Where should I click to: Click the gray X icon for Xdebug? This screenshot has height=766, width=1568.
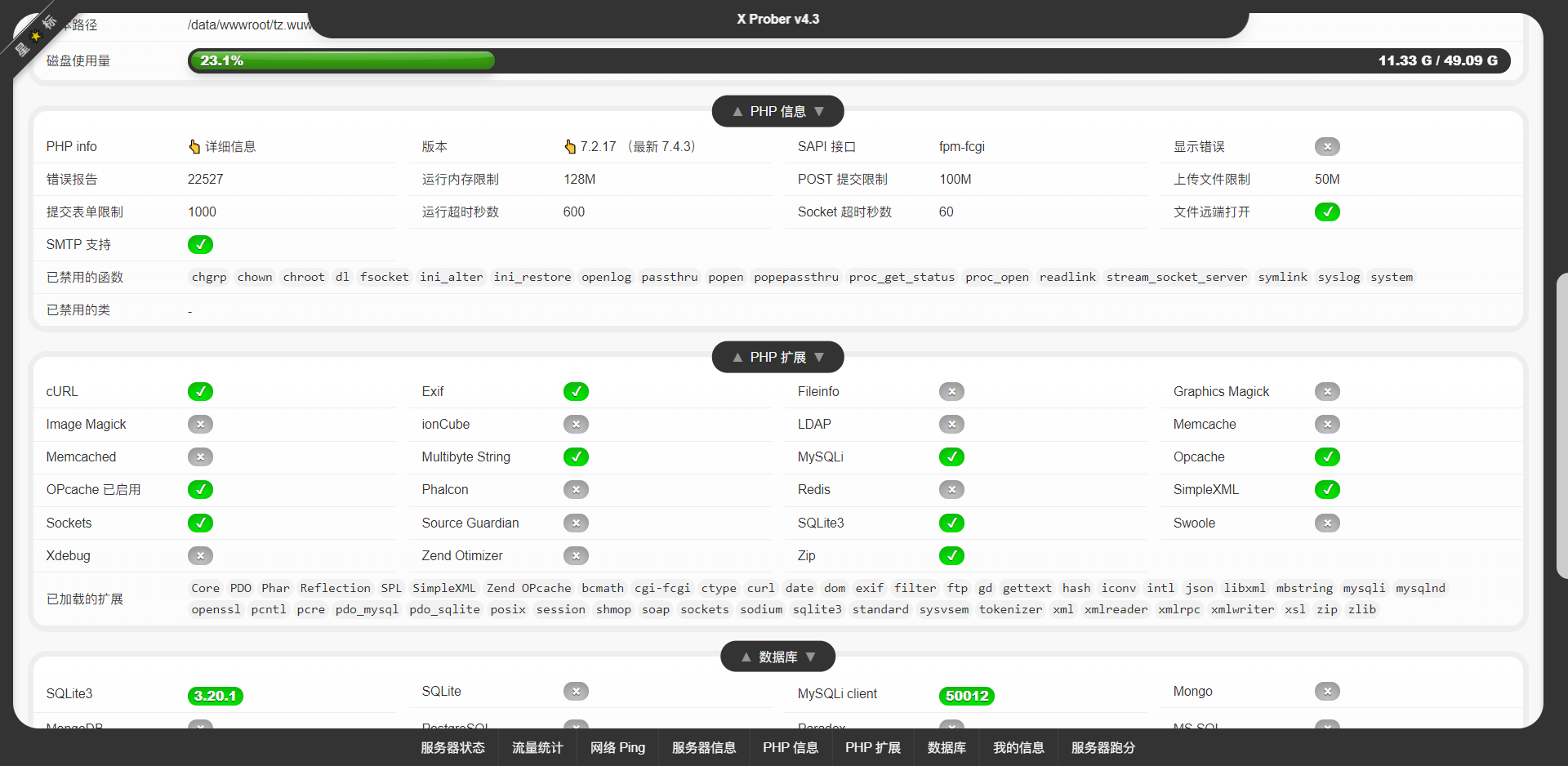200,555
